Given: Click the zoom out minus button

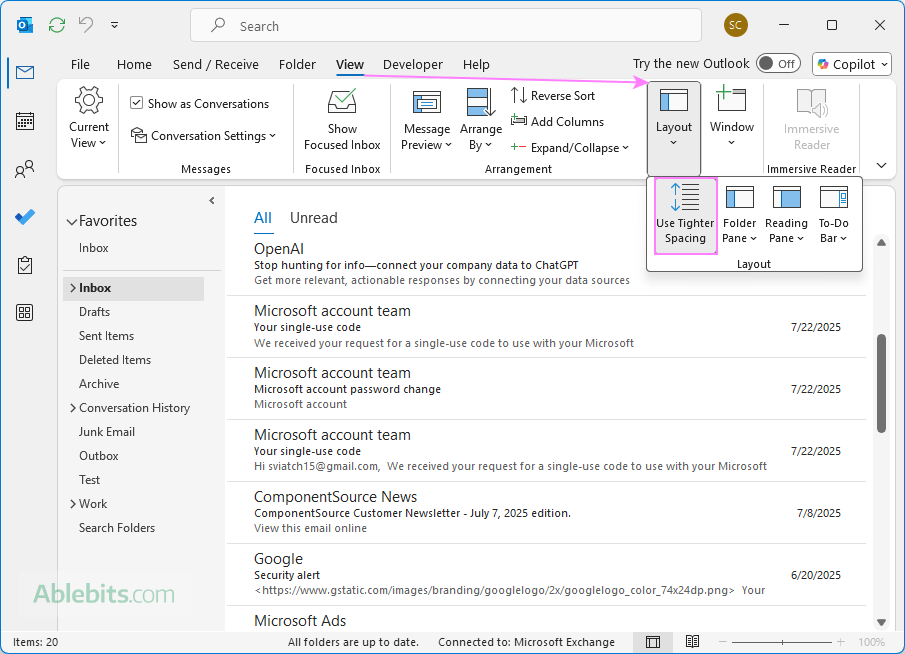Looking at the screenshot, I should click(722, 642).
